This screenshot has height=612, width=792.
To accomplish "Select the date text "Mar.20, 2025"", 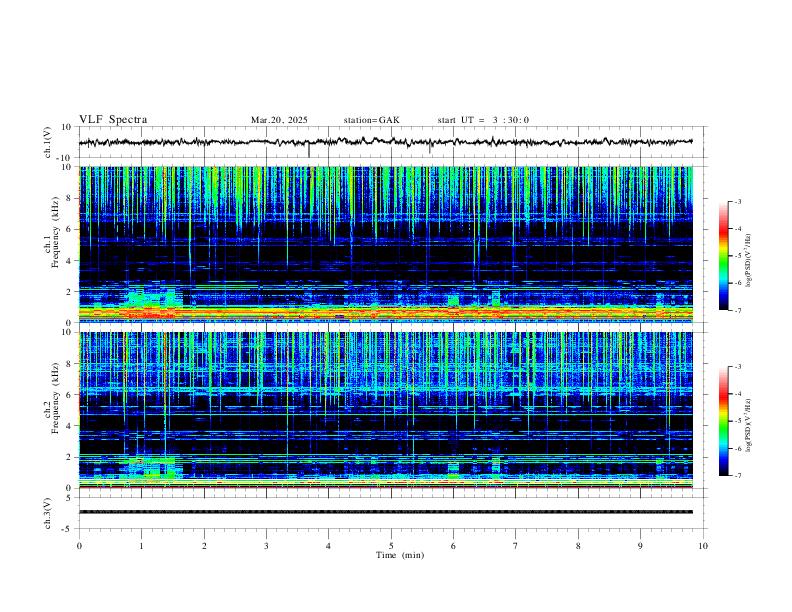I will click(279, 120).
